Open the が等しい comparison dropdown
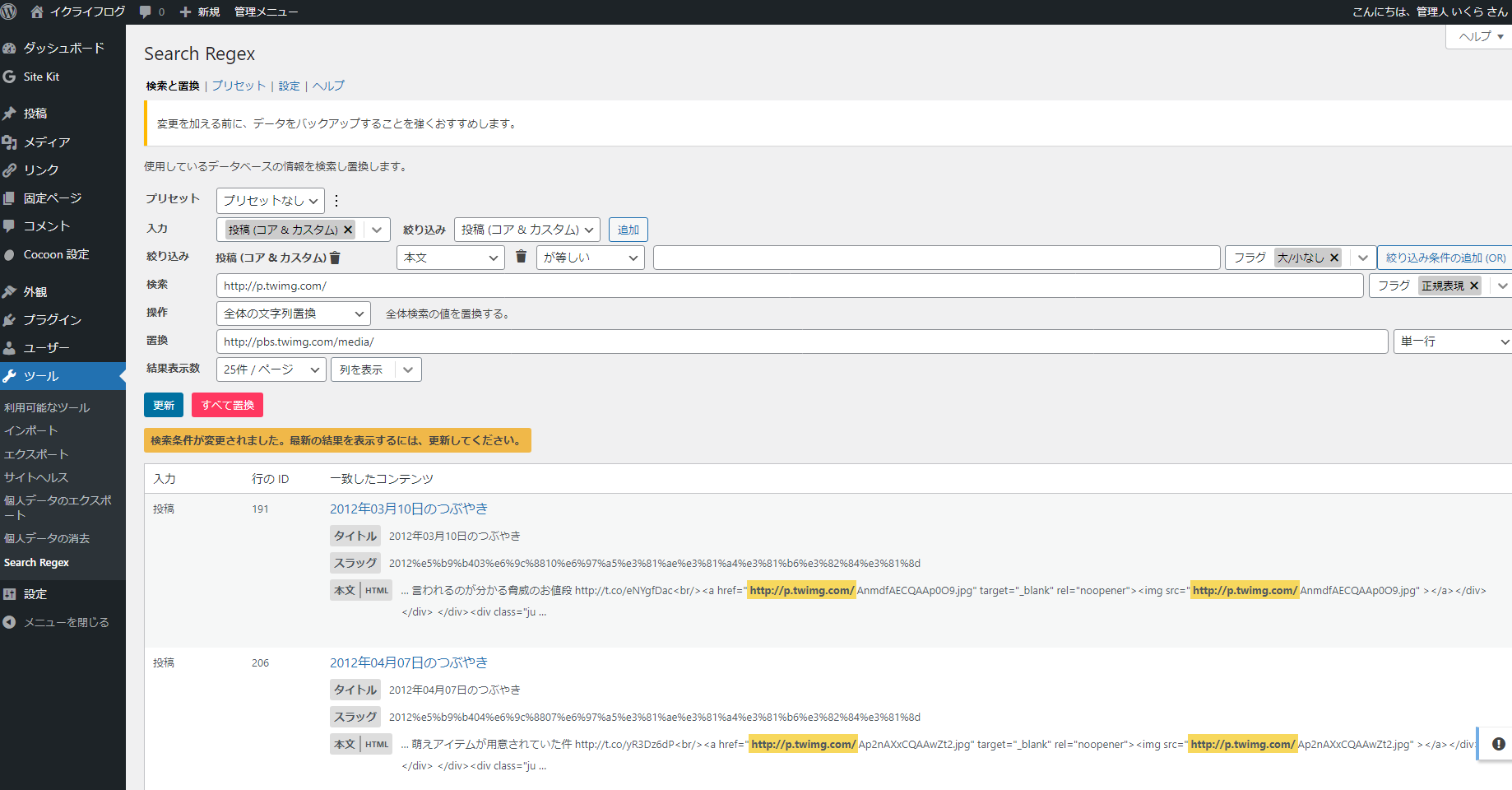 click(x=590, y=258)
